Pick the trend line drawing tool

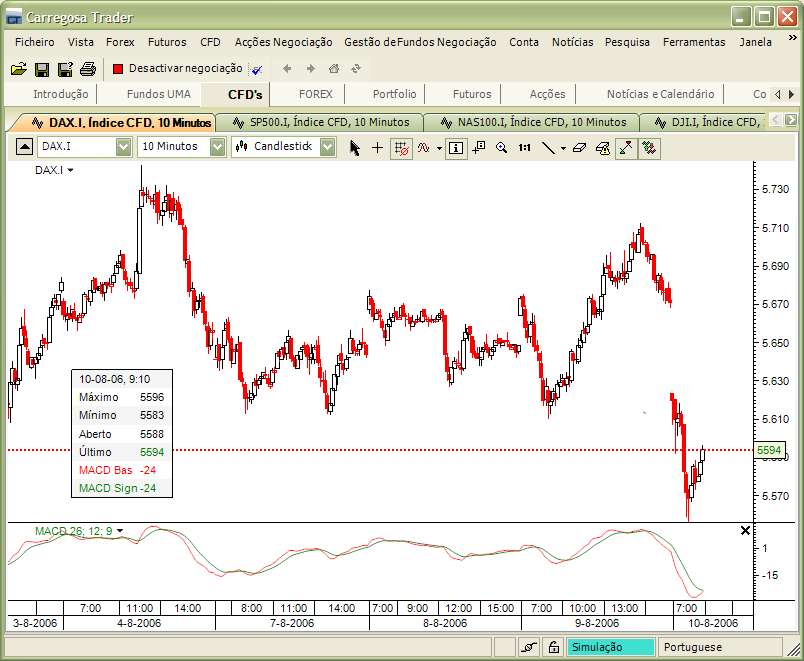click(548, 147)
